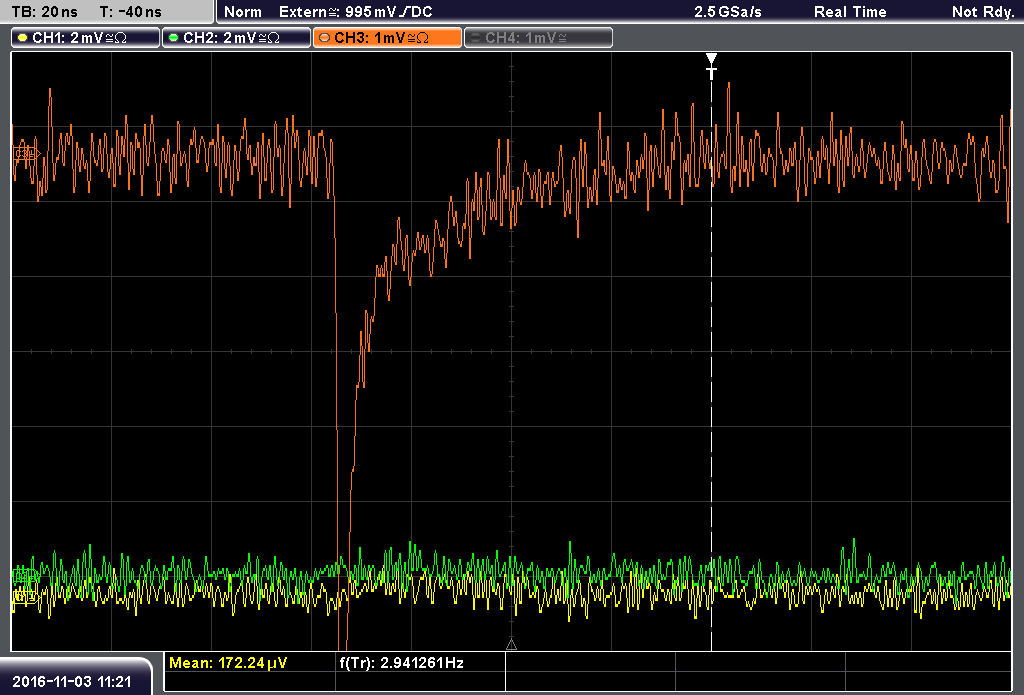Viewport: 1024px width, 695px height.
Task: Click the T: -40 ns trigger offset
Action: pyautogui.click(x=131, y=12)
